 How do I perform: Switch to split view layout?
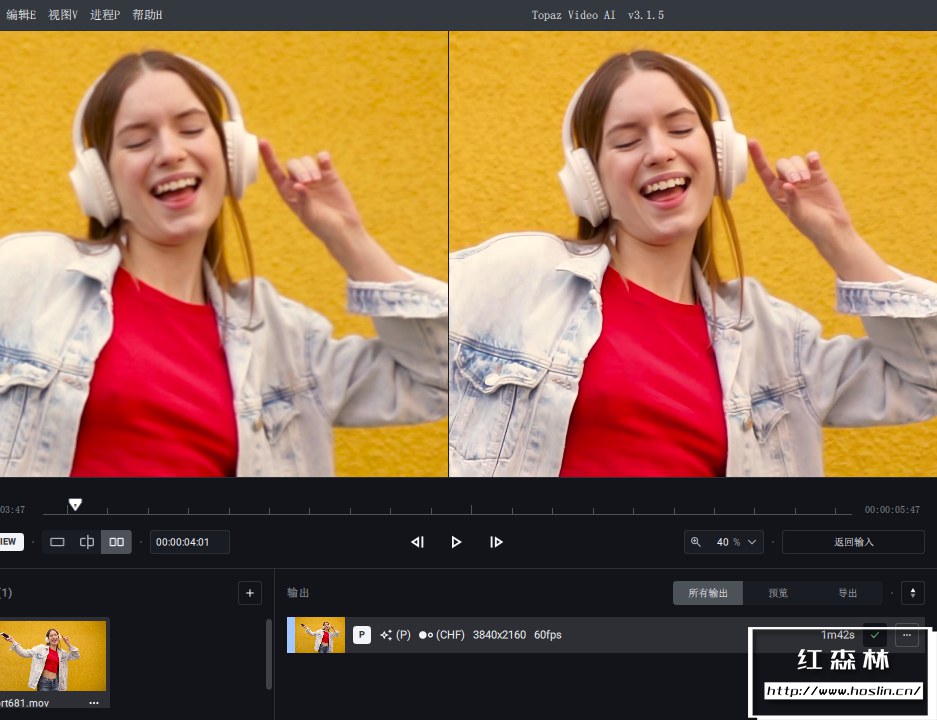tap(87, 542)
